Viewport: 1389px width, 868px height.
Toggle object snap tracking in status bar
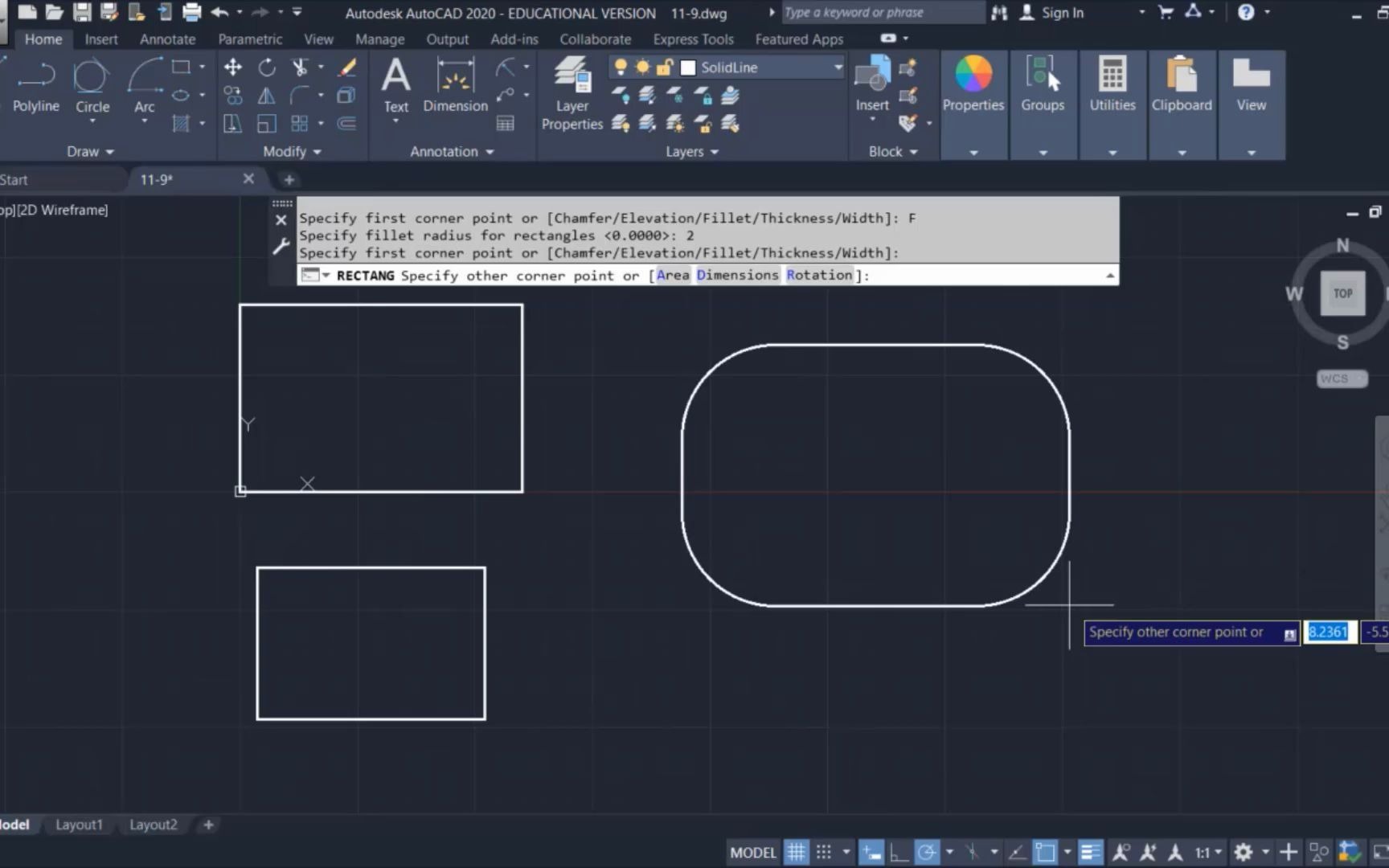[x=1017, y=852]
